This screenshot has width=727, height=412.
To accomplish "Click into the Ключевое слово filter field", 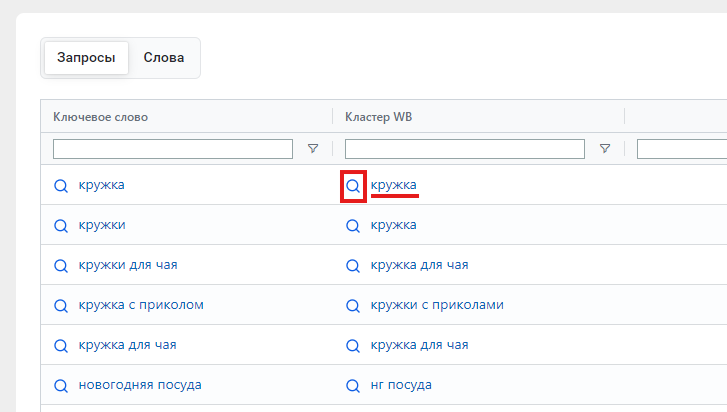I will click(173, 149).
